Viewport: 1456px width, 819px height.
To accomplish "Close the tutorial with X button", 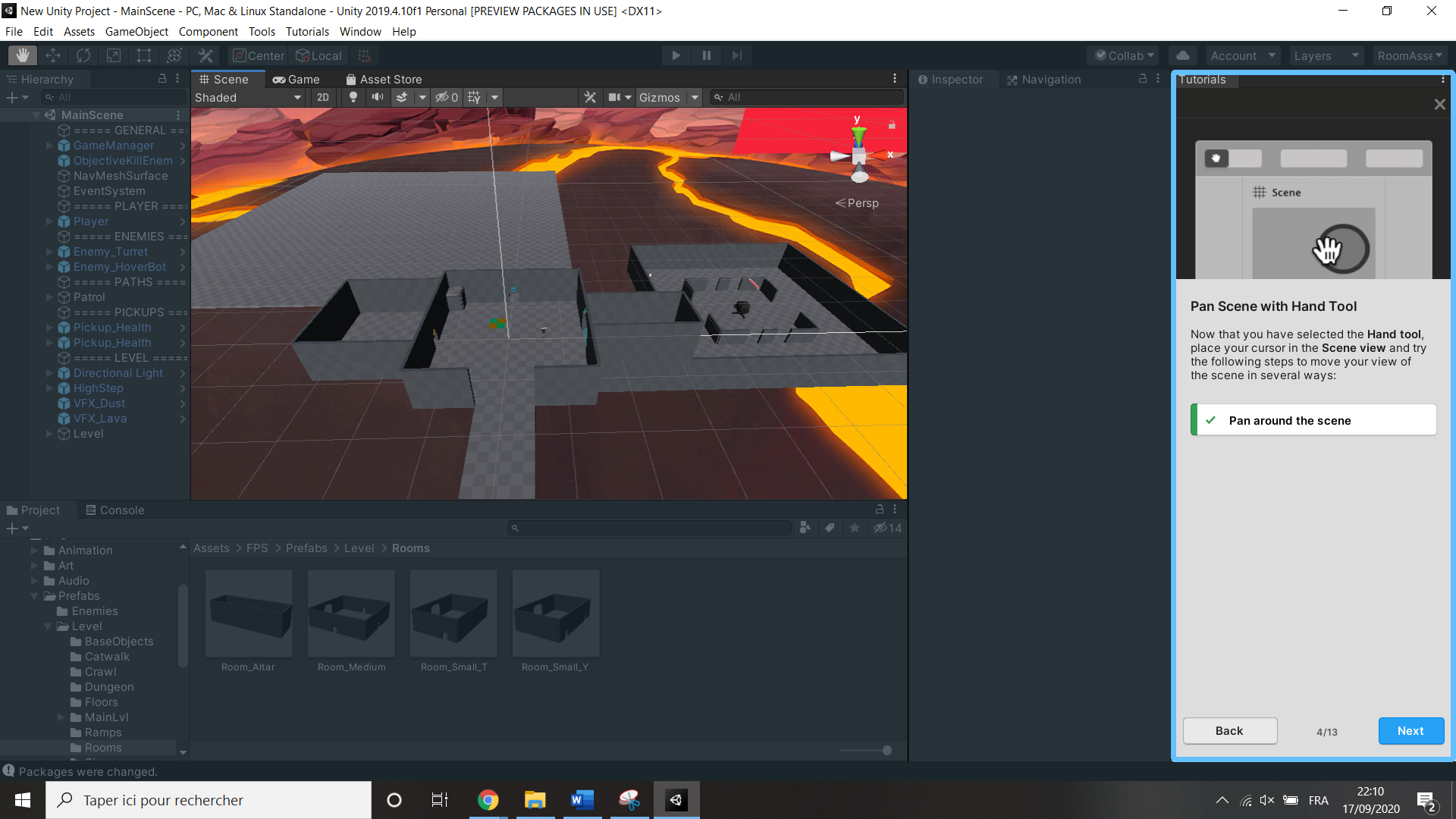I will 1439,105.
